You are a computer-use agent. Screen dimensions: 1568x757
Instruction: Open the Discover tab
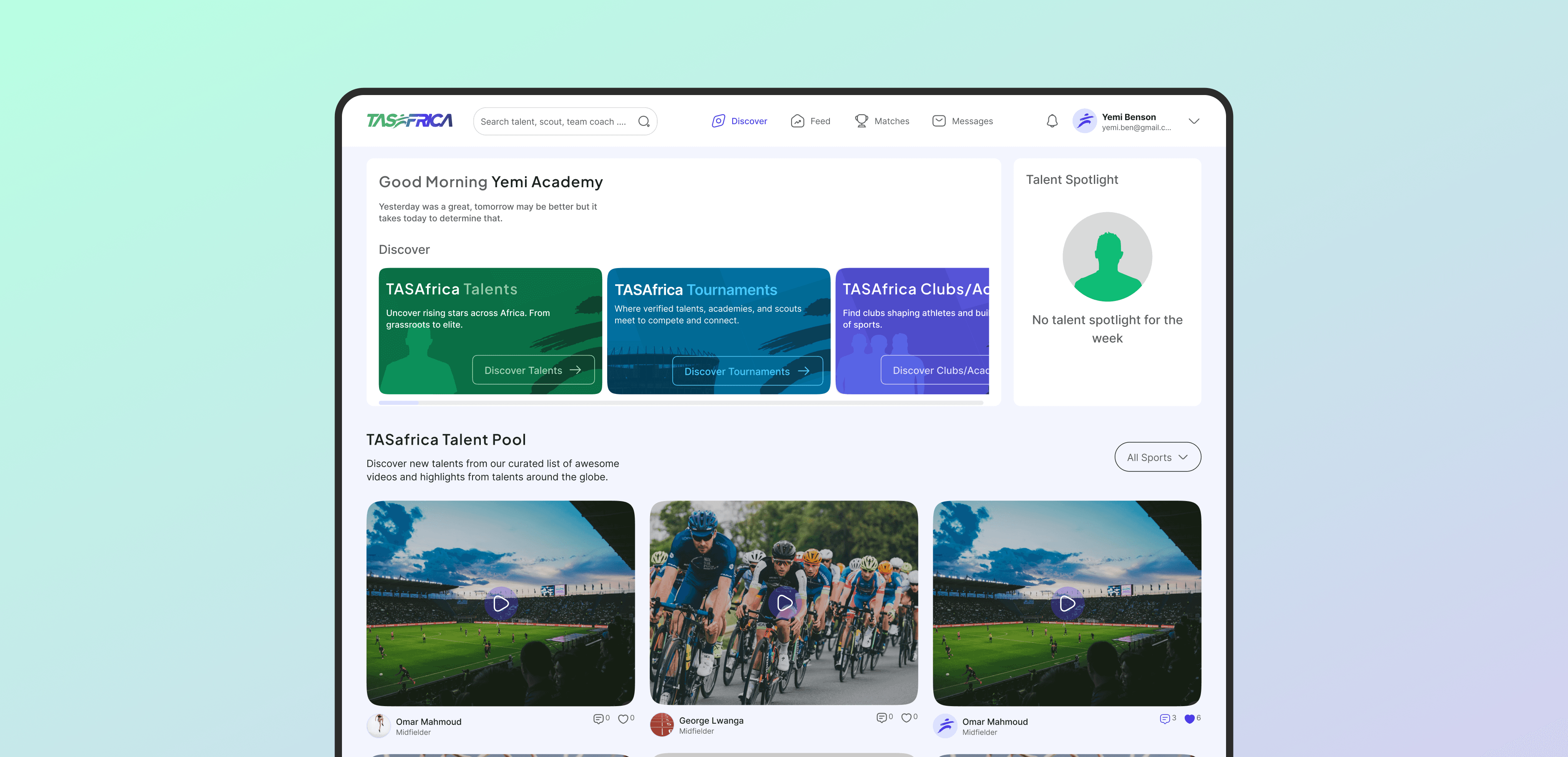pyautogui.click(x=739, y=121)
